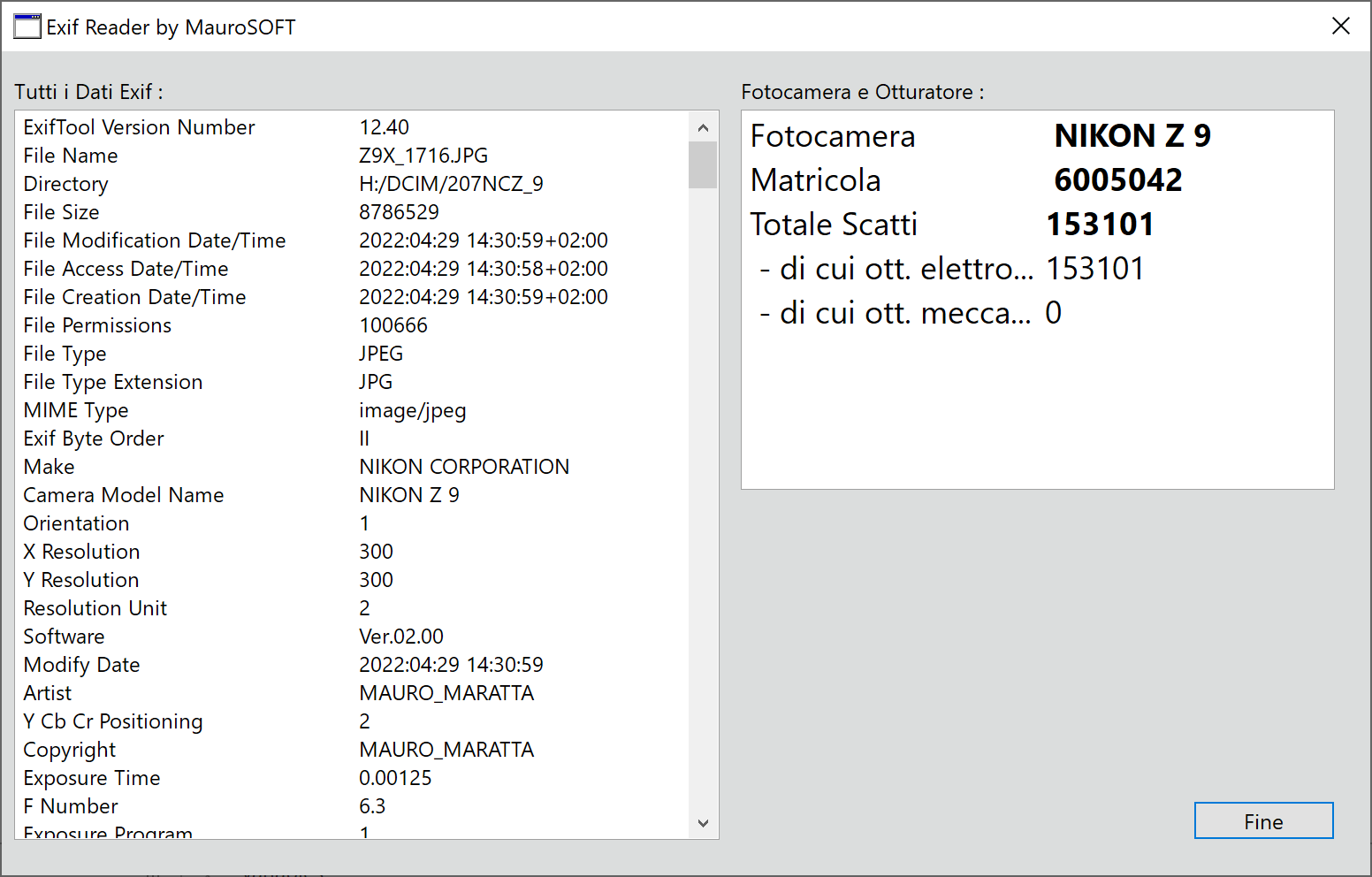Viewport: 1372px width, 877px height.
Task: Click the 'Fotocamera e Otturatore :' heading
Action: (862, 92)
